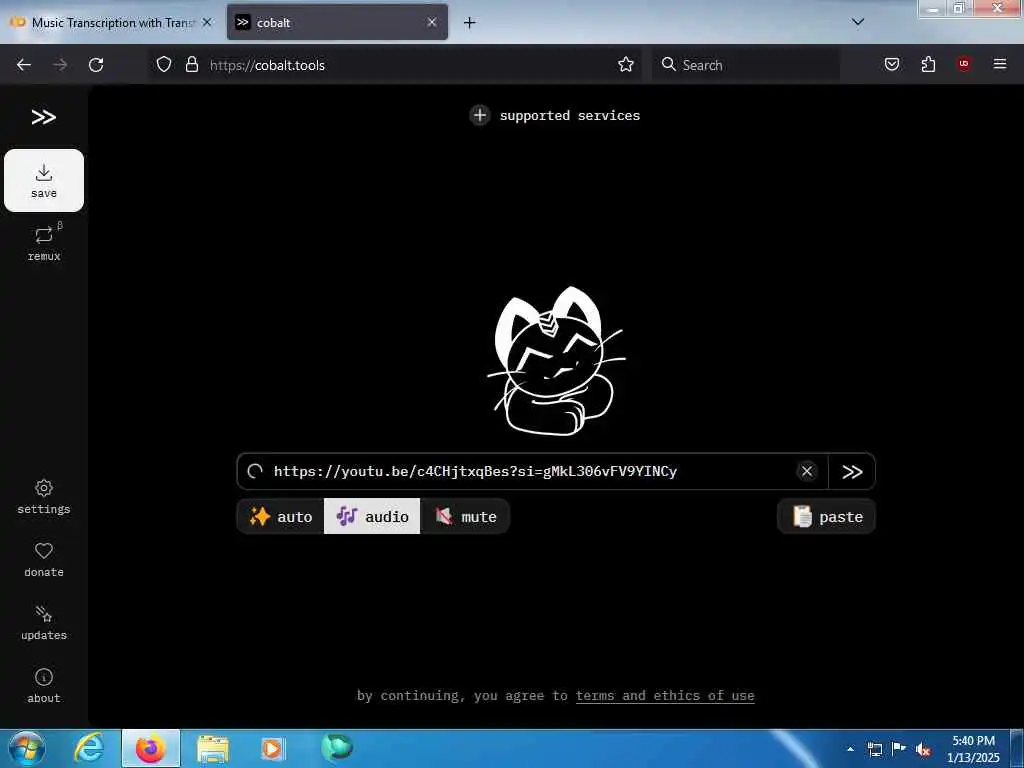The width and height of the screenshot is (1024, 768).
Task: Show hidden system tray icons
Action: (850, 749)
